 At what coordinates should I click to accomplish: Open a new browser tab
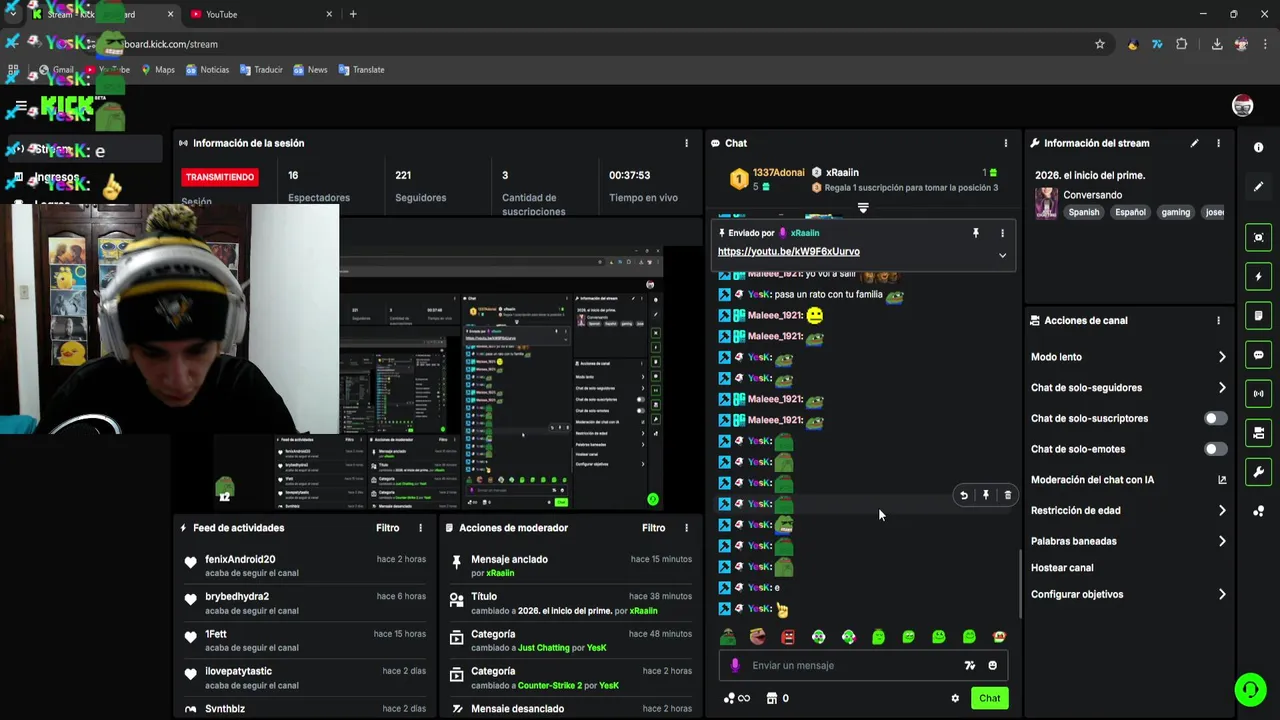coord(353,14)
